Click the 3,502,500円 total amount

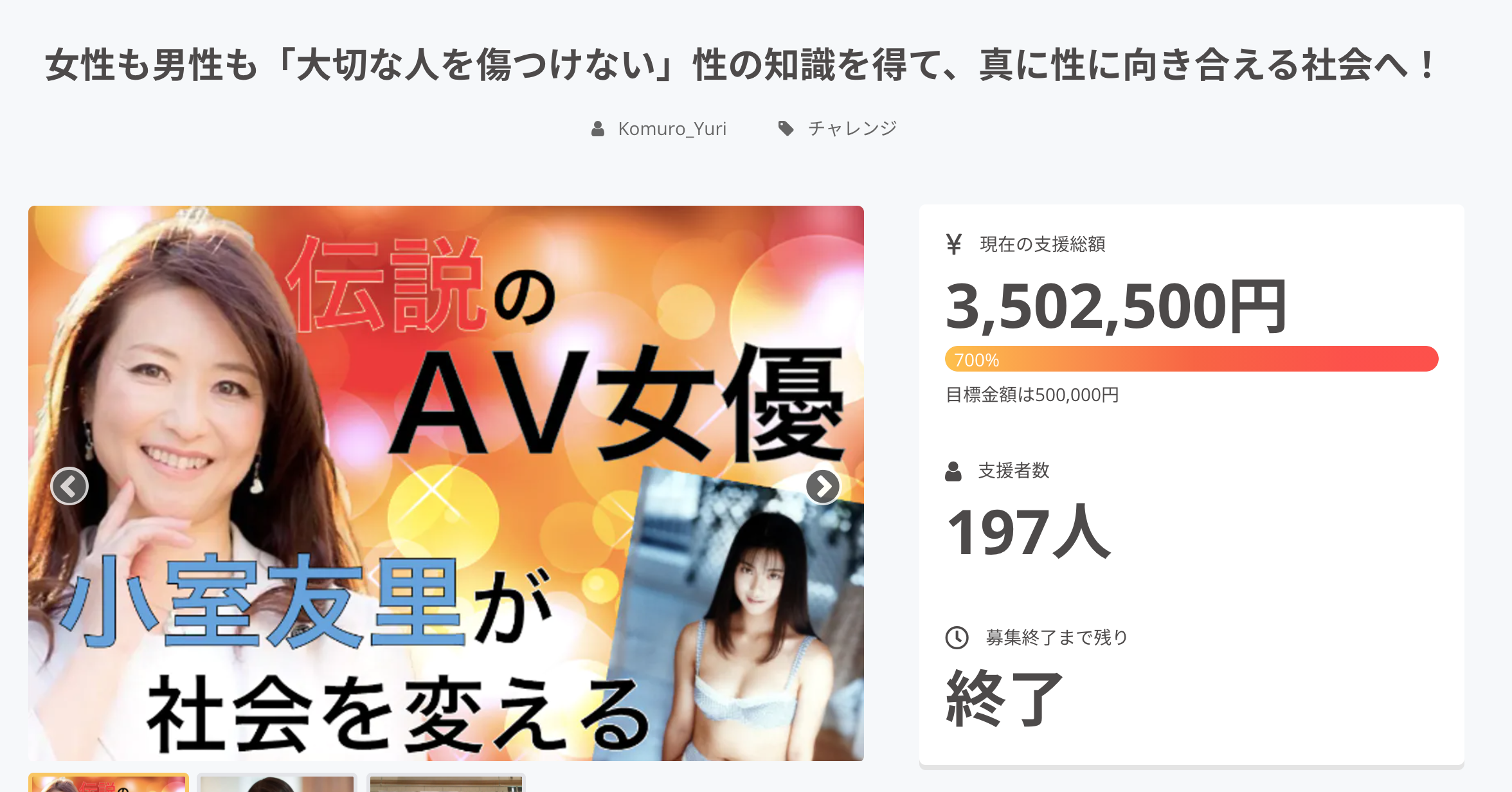click(x=1117, y=307)
